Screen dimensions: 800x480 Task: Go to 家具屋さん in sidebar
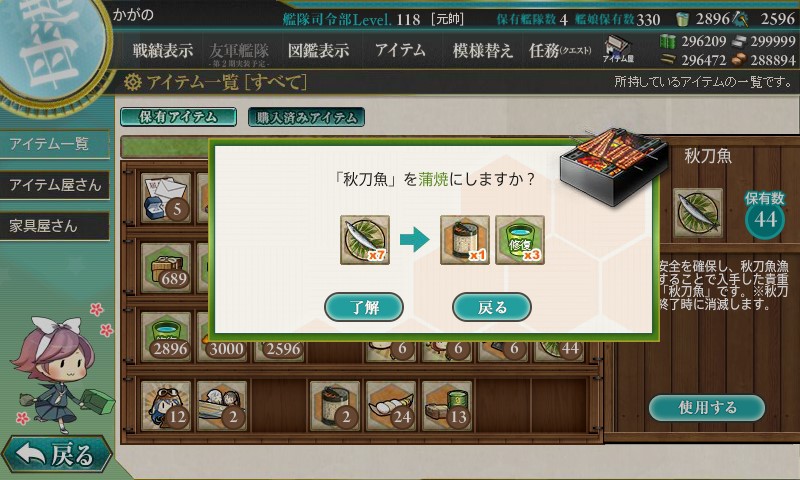coord(55,226)
